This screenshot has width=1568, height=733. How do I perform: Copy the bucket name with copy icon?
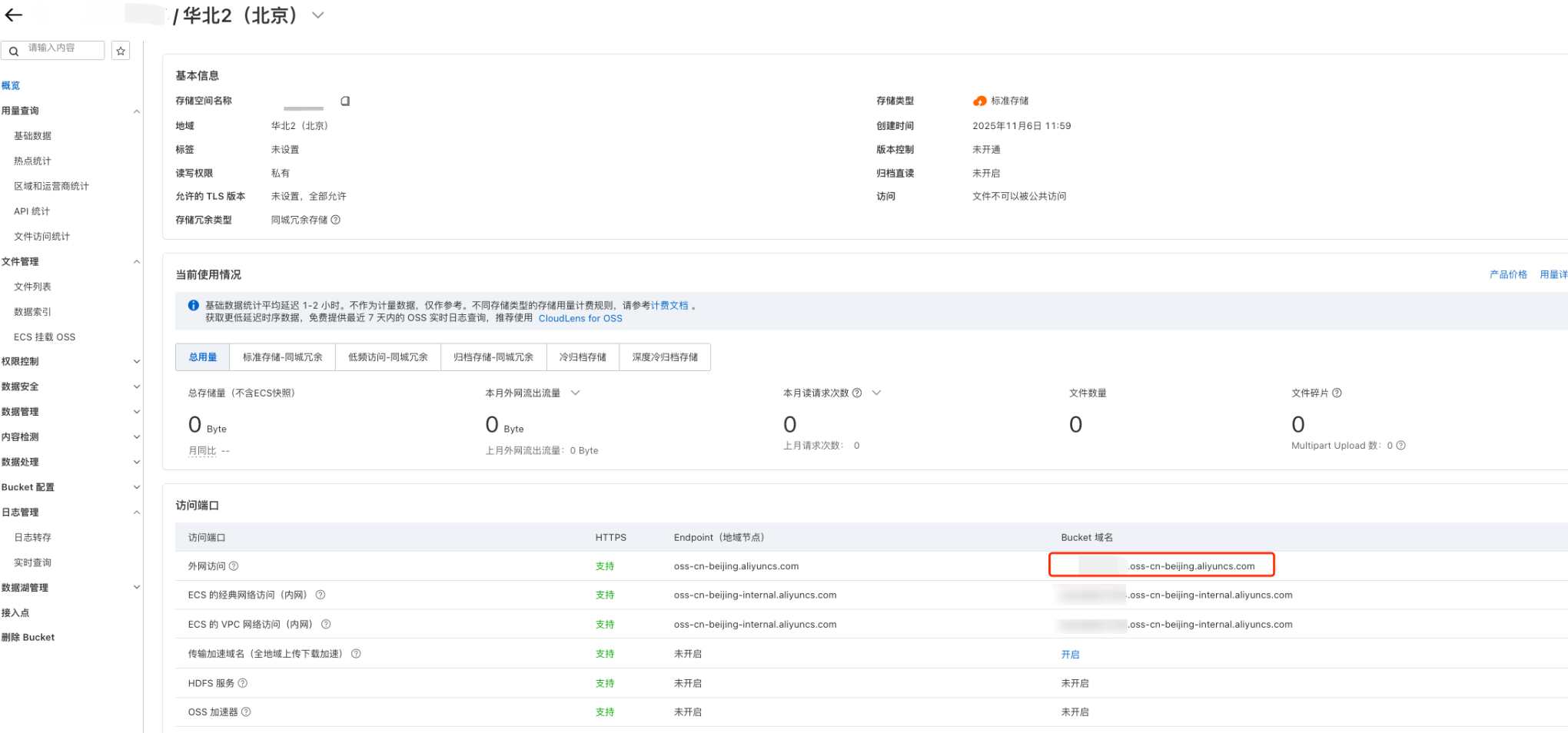click(345, 101)
